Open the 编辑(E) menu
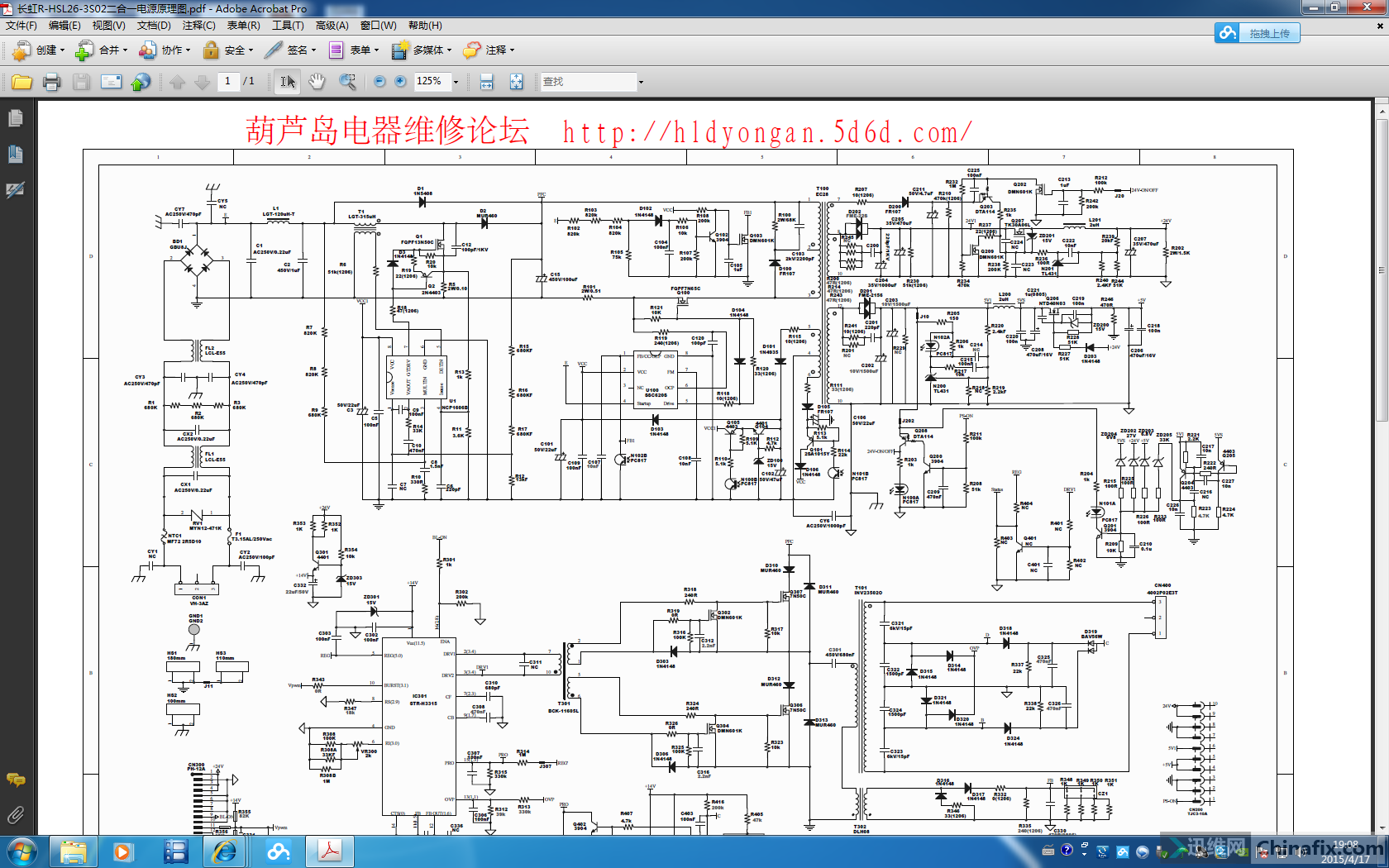This screenshot has height=868, width=1389. point(64,26)
